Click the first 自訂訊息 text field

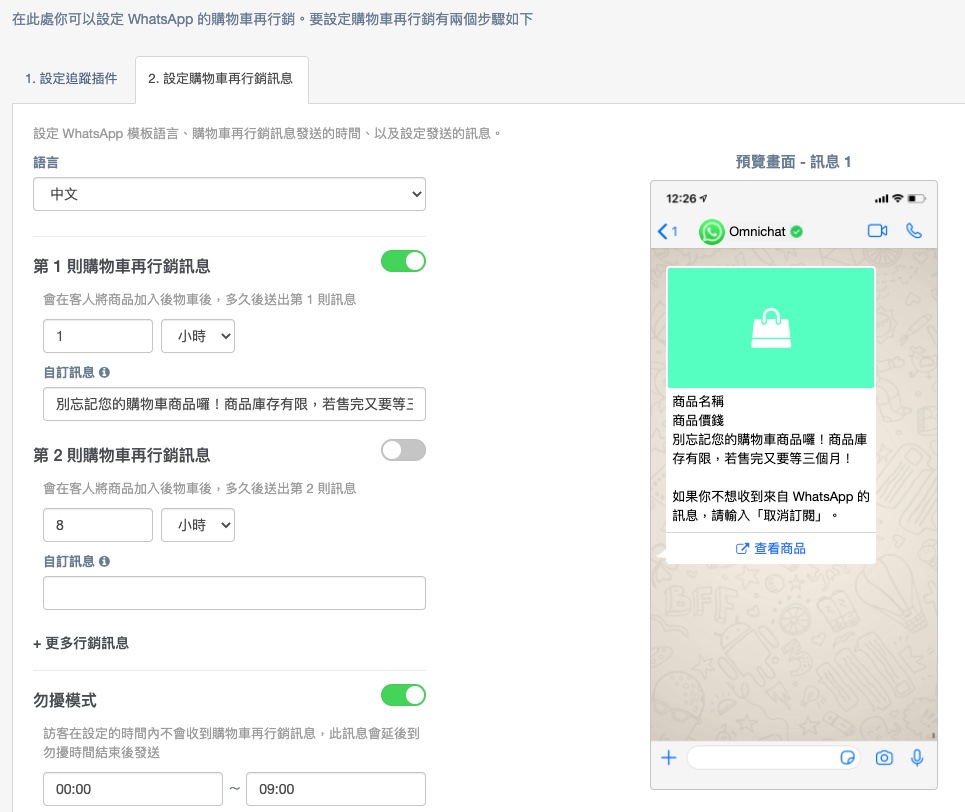coord(234,404)
